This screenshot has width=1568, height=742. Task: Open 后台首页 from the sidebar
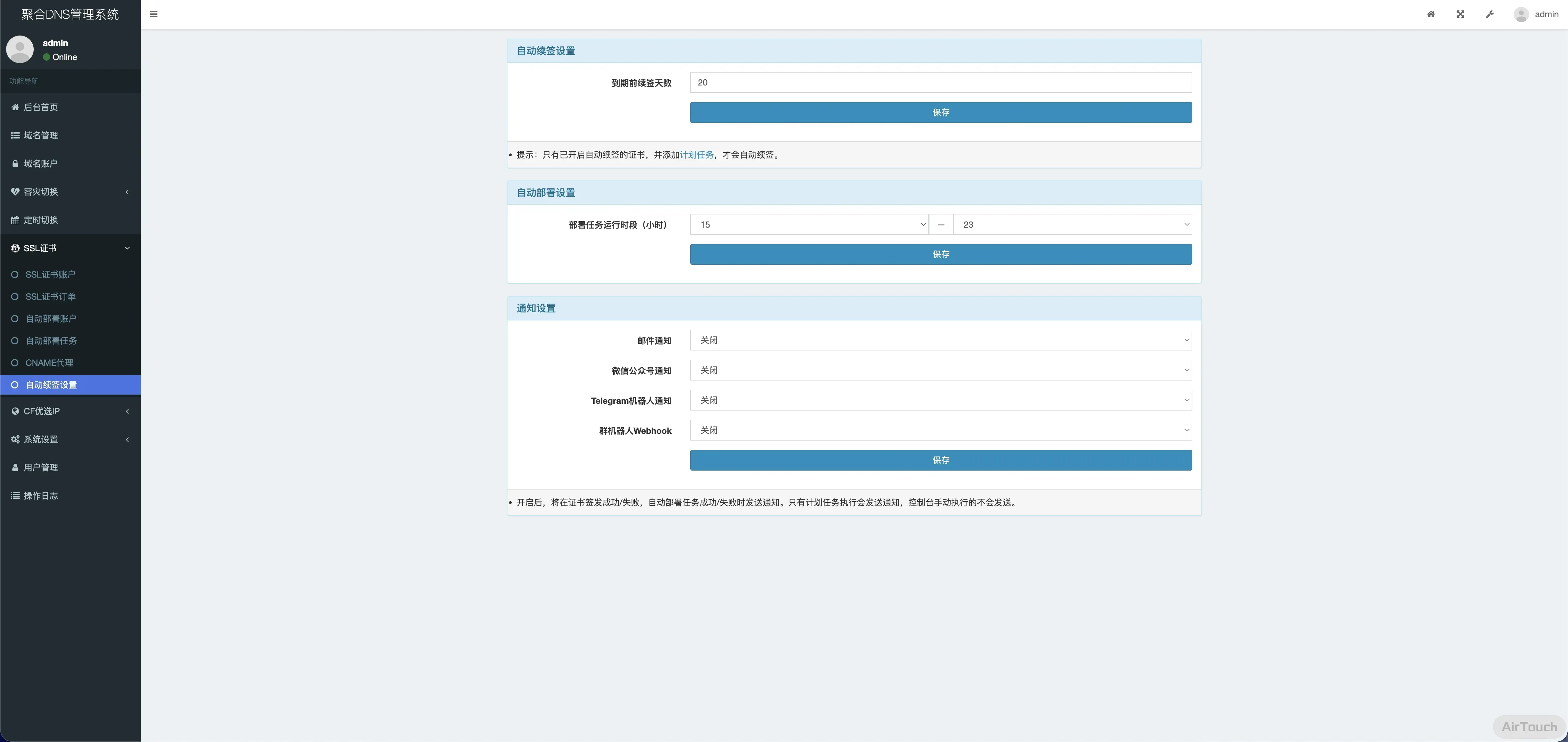click(x=41, y=107)
